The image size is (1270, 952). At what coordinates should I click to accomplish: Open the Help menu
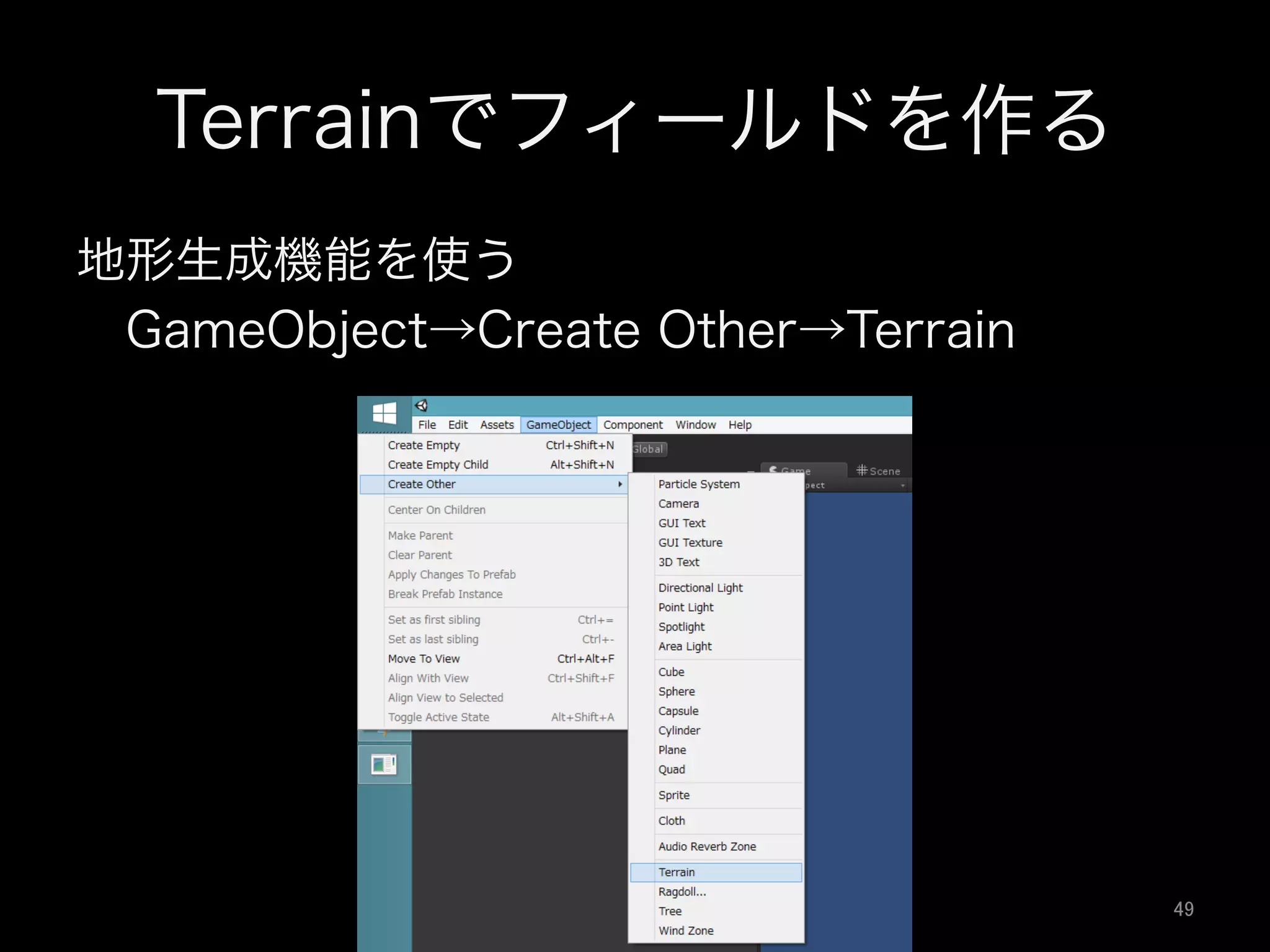pos(740,425)
